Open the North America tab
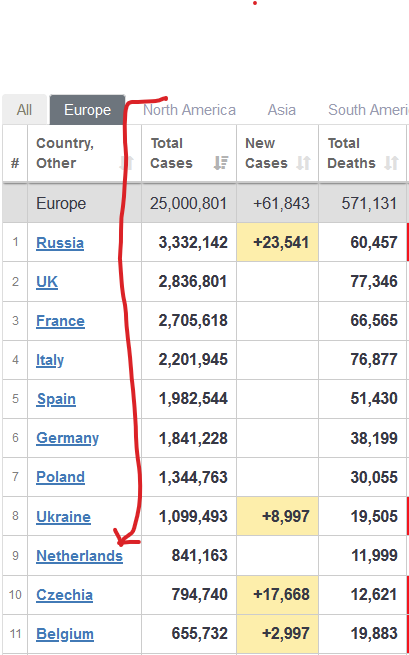 point(189,110)
